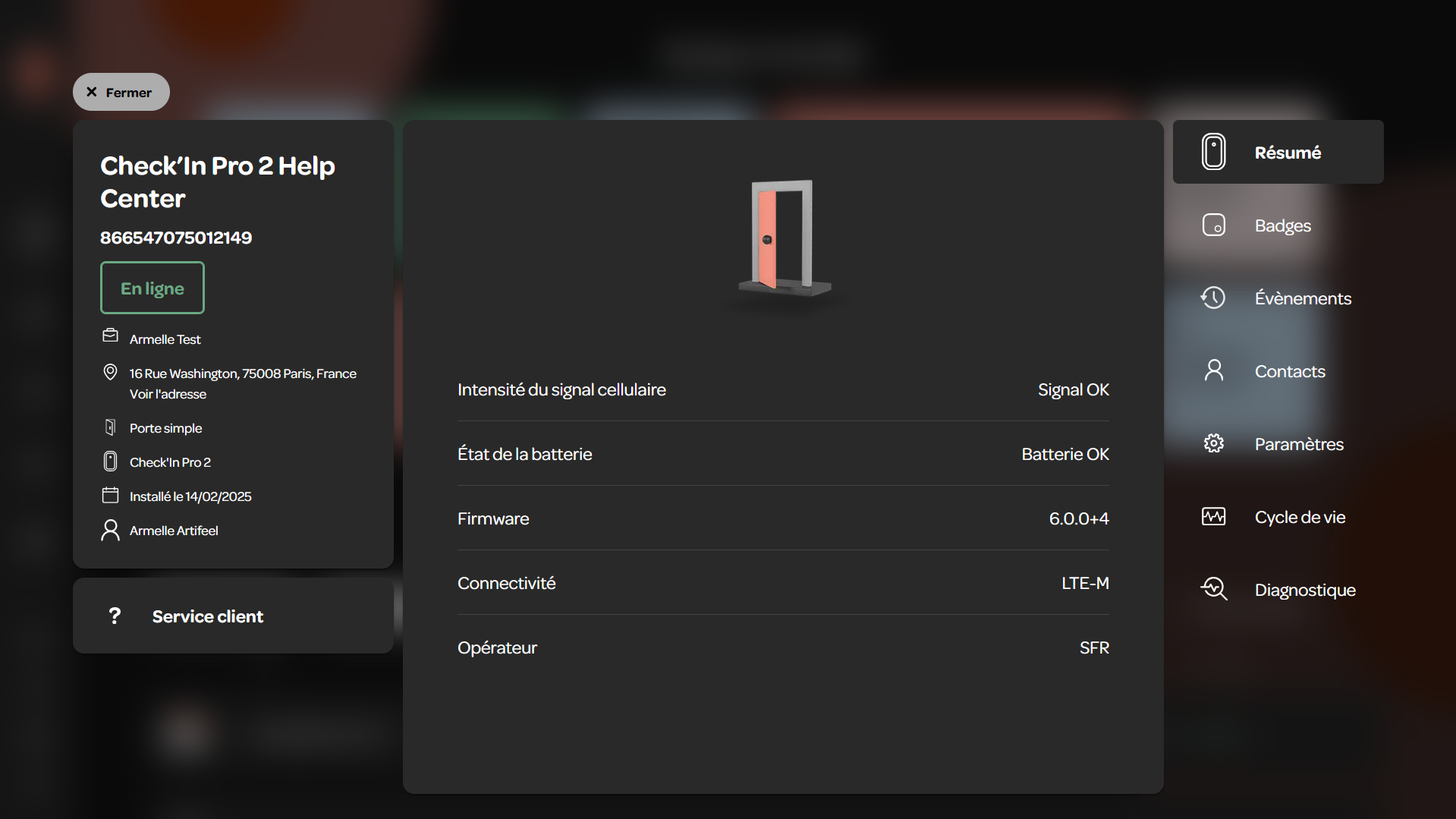Screen dimensions: 1456x819
Task: Click the Firmware version row
Action: pyautogui.click(x=783, y=518)
